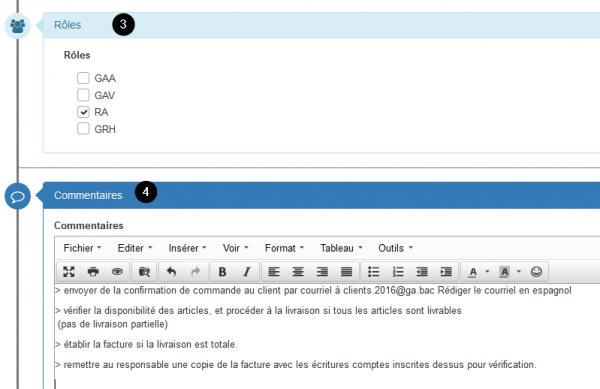Open the Tableau menu

[x=341, y=248]
